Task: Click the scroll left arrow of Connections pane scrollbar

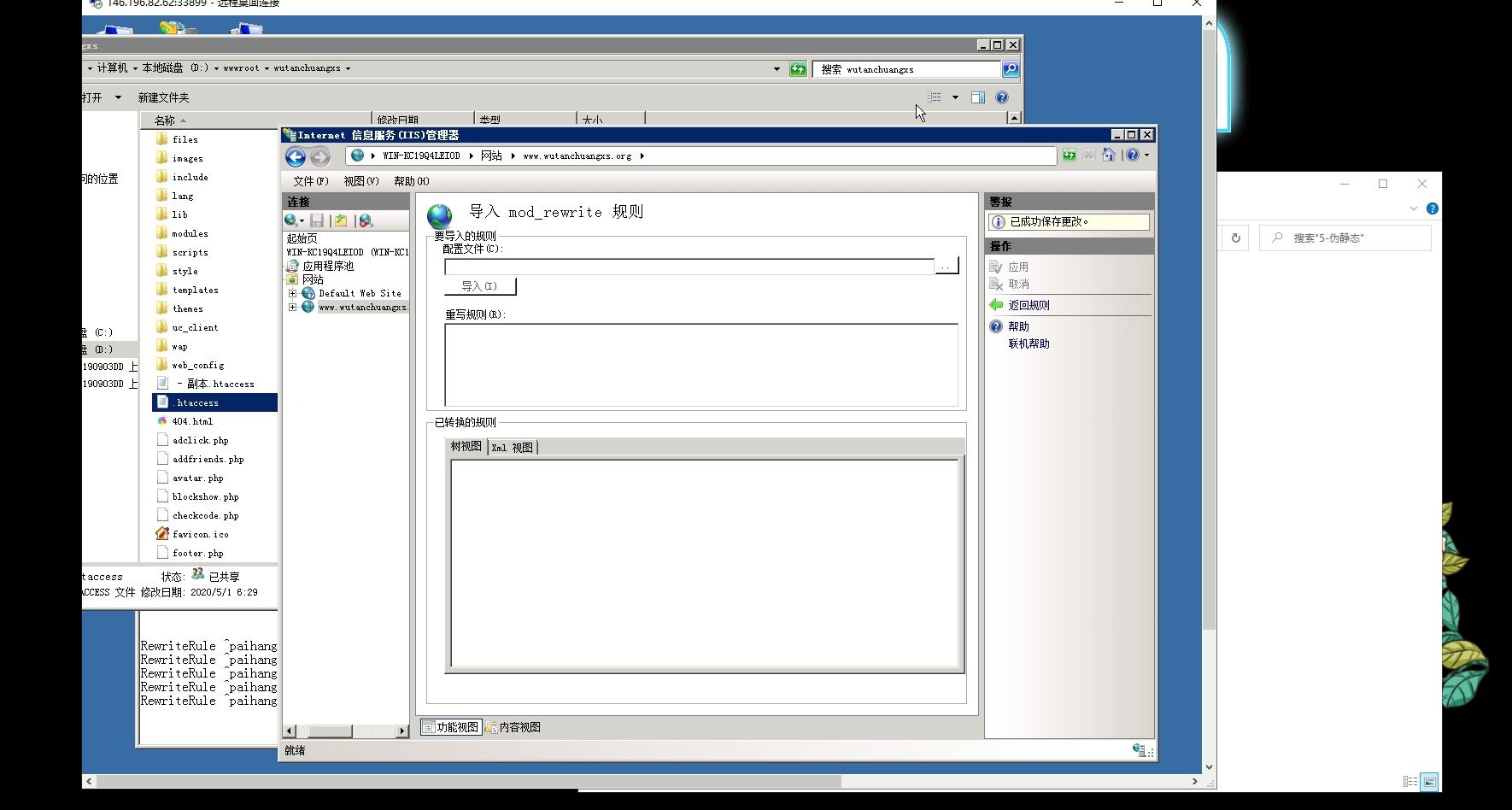Action: point(289,731)
